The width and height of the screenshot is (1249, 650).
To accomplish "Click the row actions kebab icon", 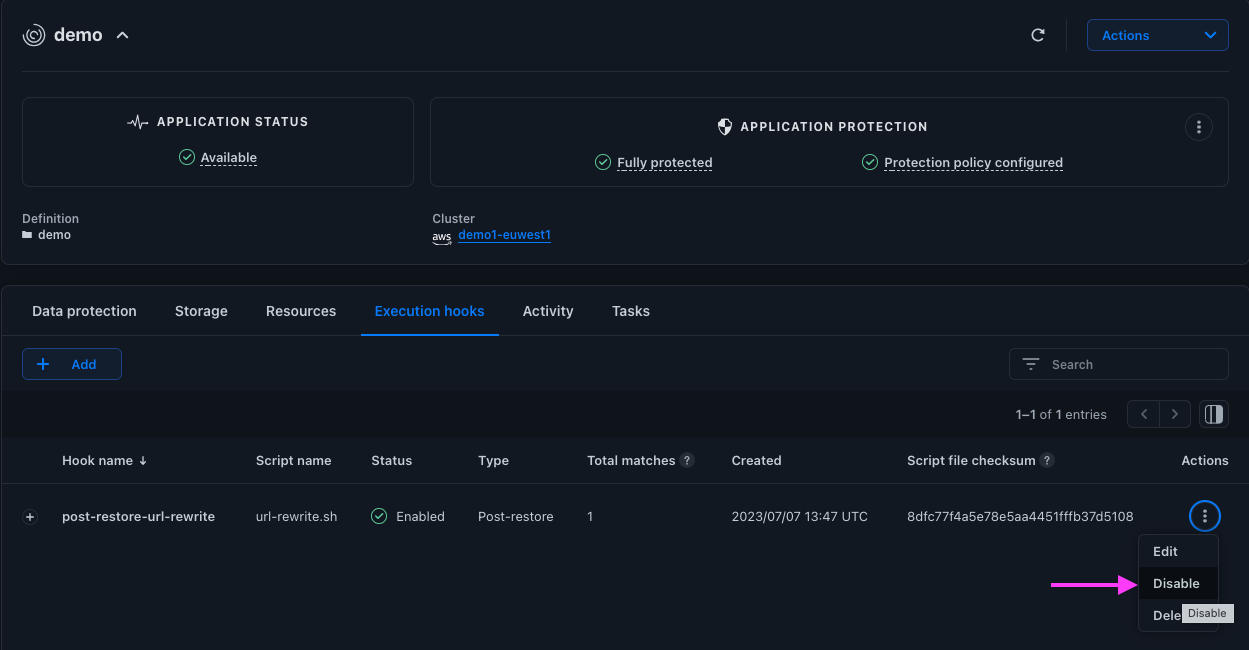I will coord(1205,516).
